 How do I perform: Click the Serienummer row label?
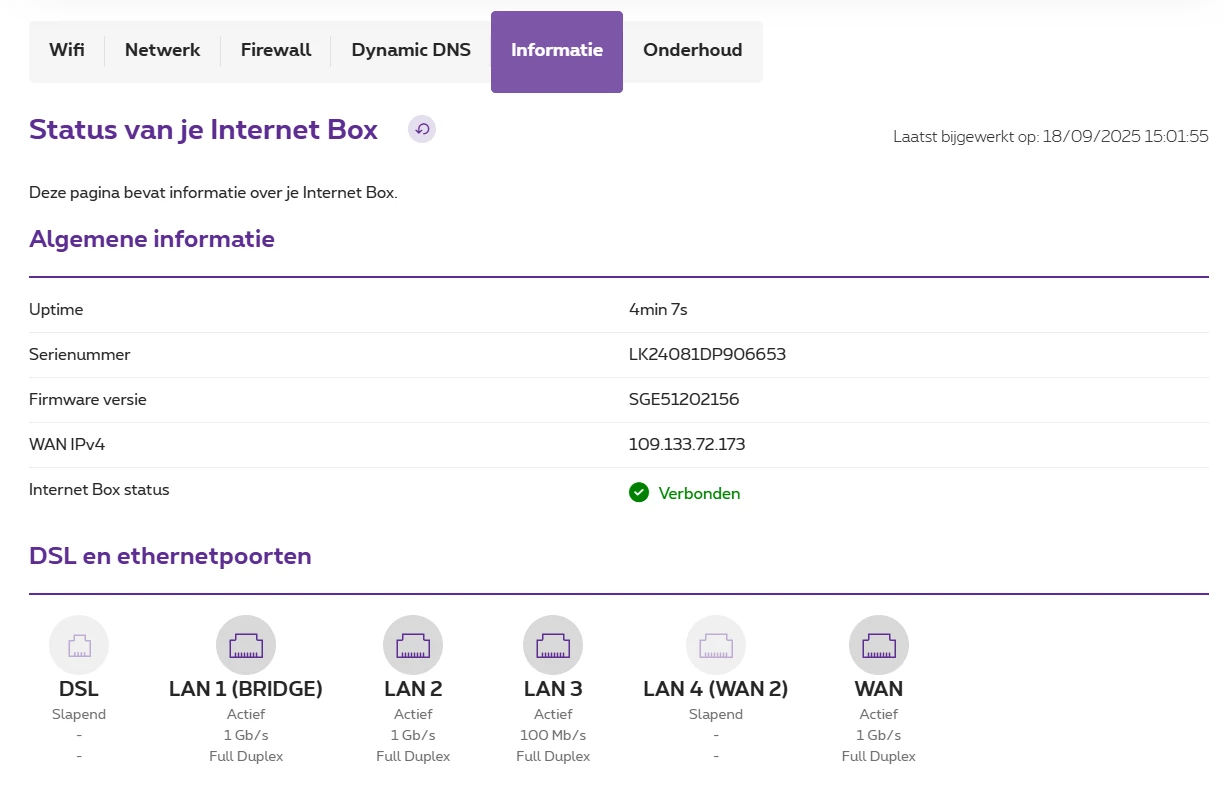[80, 355]
